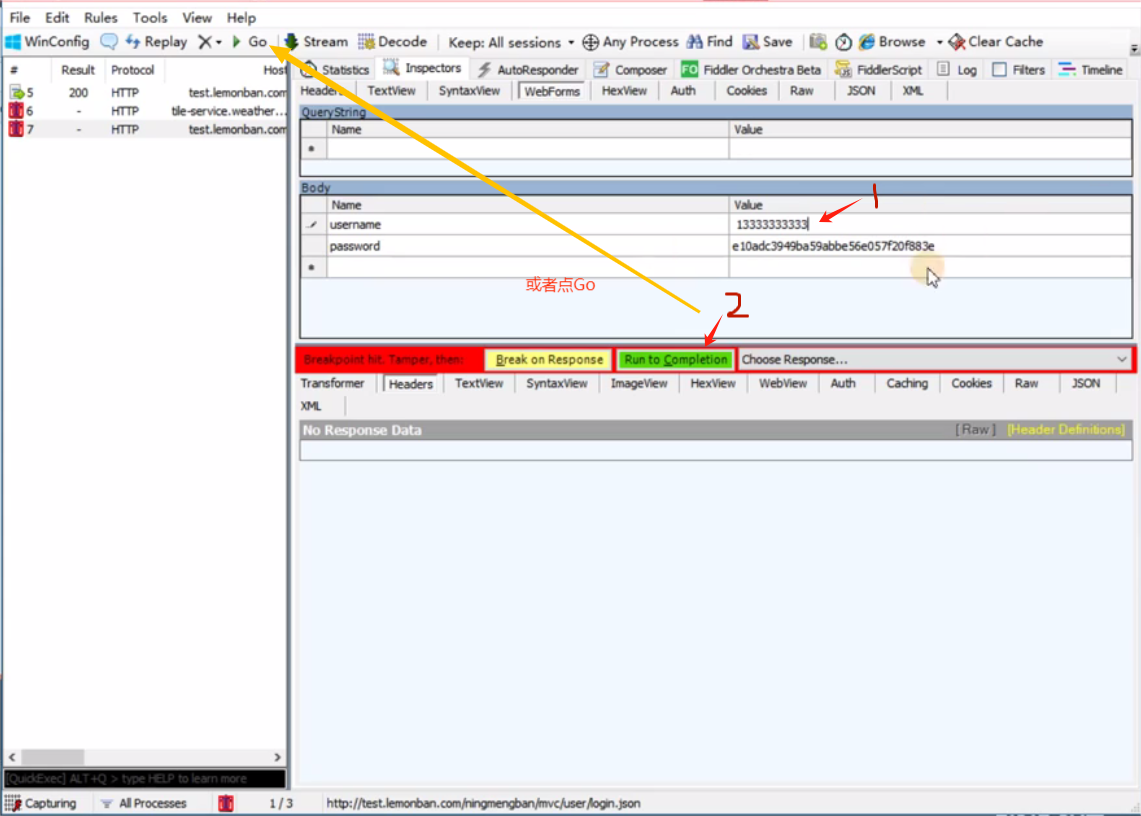Screen dimensions: 1141x816
Task: Toggle Stream mode
Action: [x=317, y=41]
